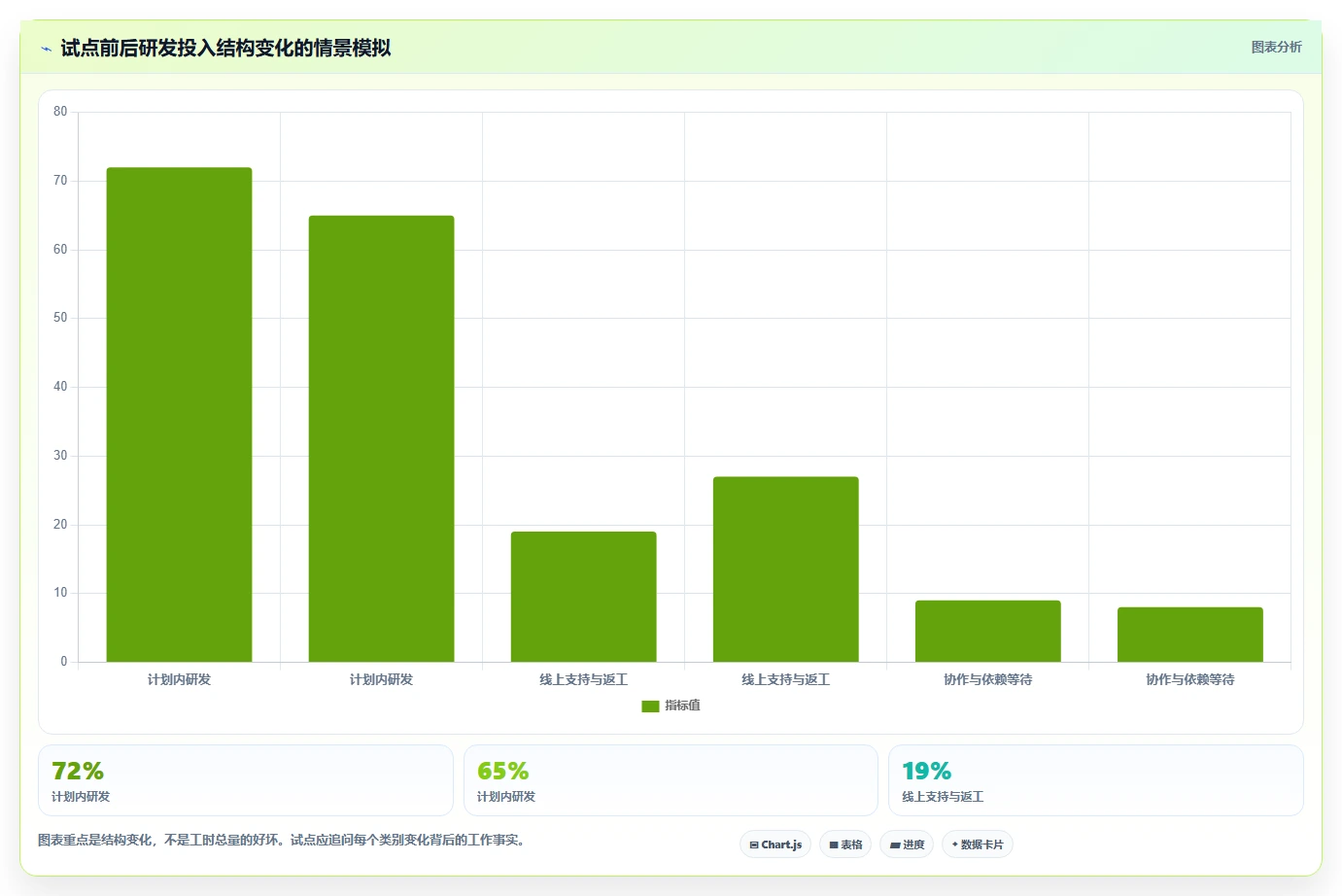Click the bar with value 72

coord(179,415)
